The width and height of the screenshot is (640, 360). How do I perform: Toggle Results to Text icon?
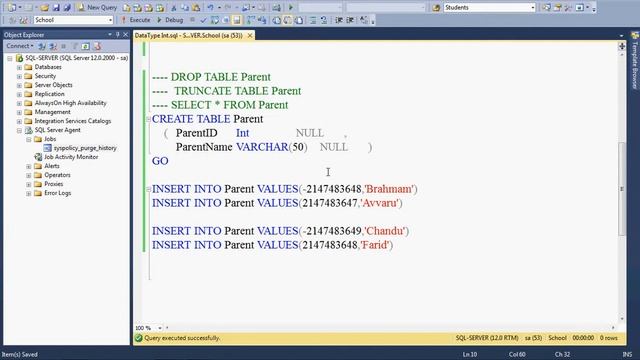tap(277, 20)
